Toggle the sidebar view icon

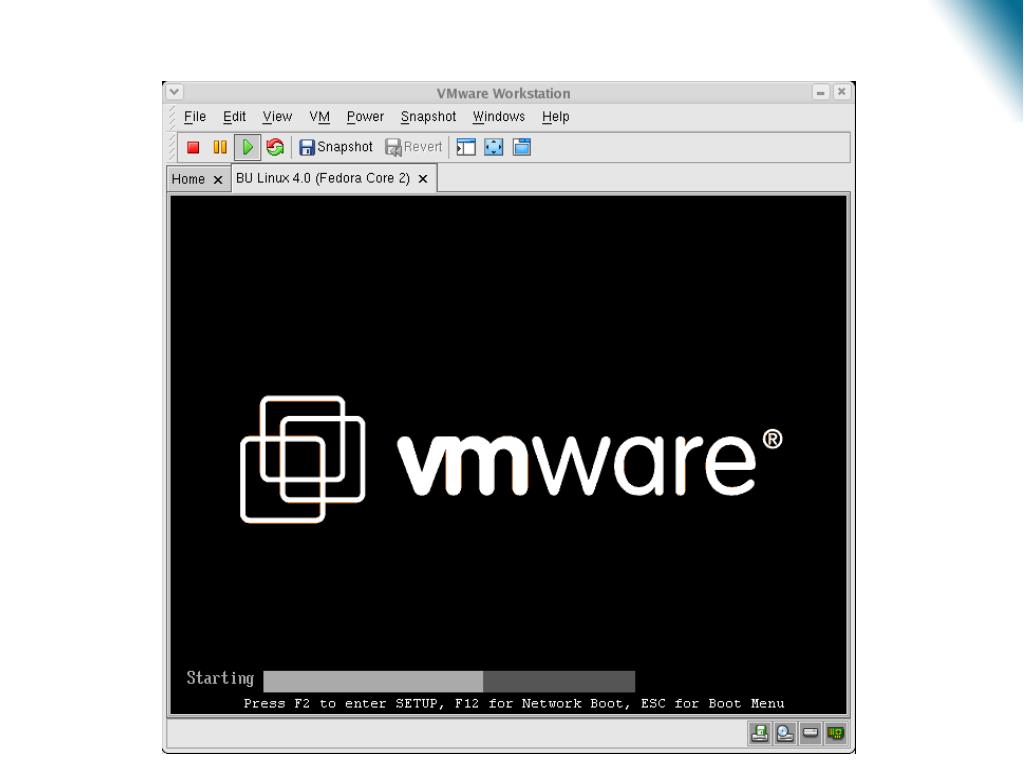point(466,148)
